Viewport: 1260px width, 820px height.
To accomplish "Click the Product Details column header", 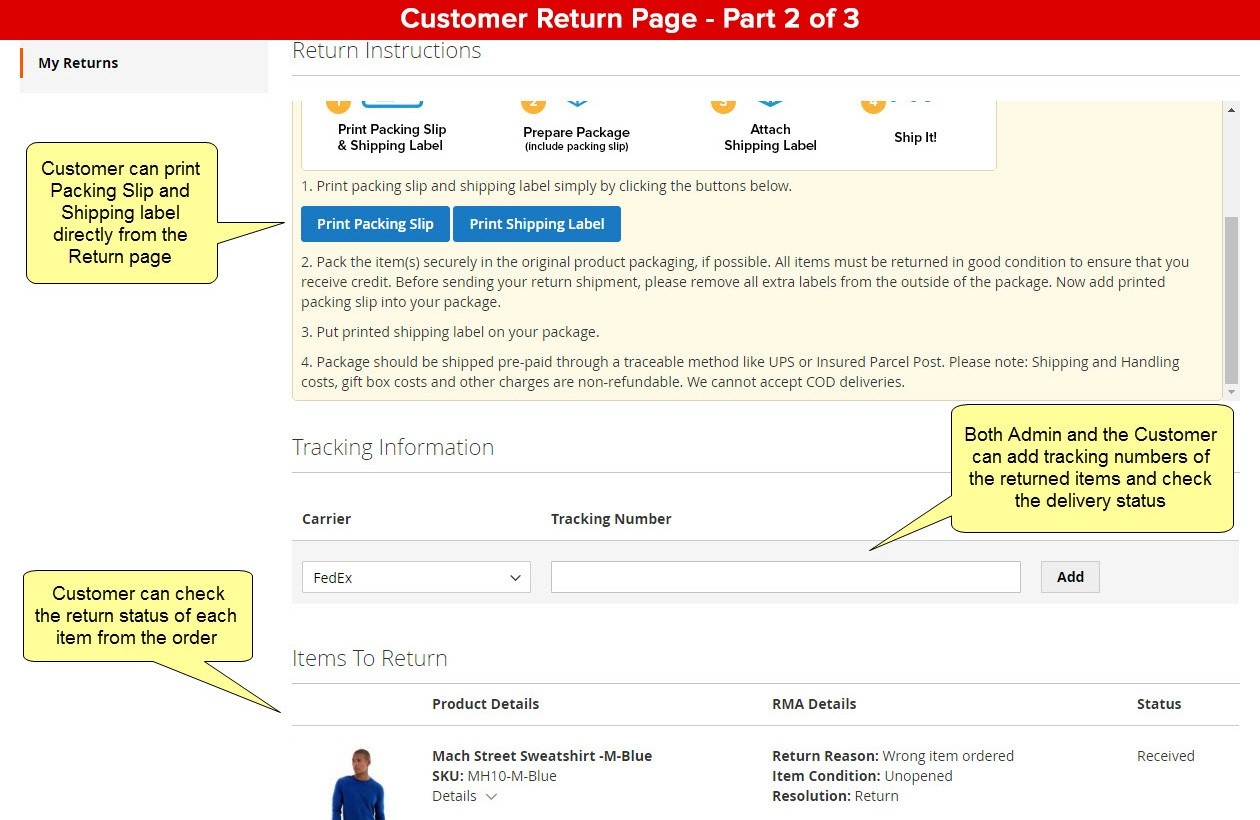I will [x=485, y=704].
